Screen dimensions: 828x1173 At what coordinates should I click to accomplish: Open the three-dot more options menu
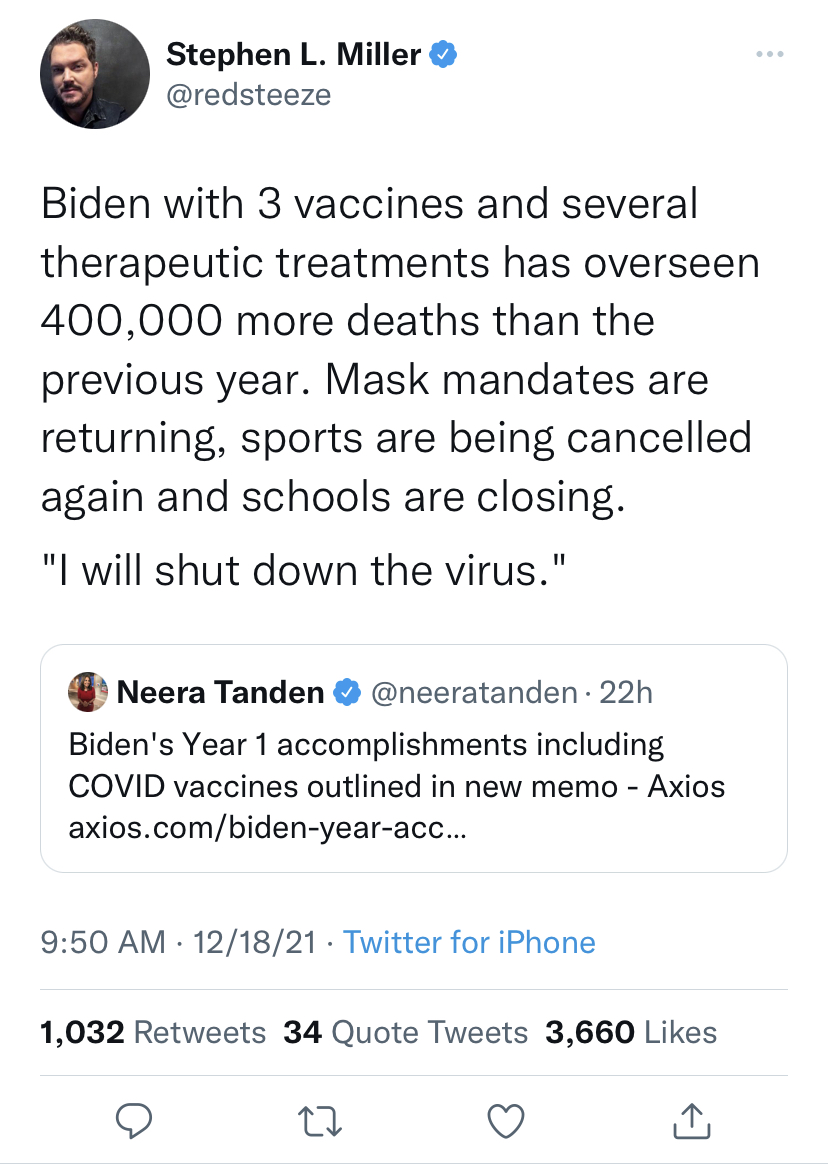[x=769, y=55]
